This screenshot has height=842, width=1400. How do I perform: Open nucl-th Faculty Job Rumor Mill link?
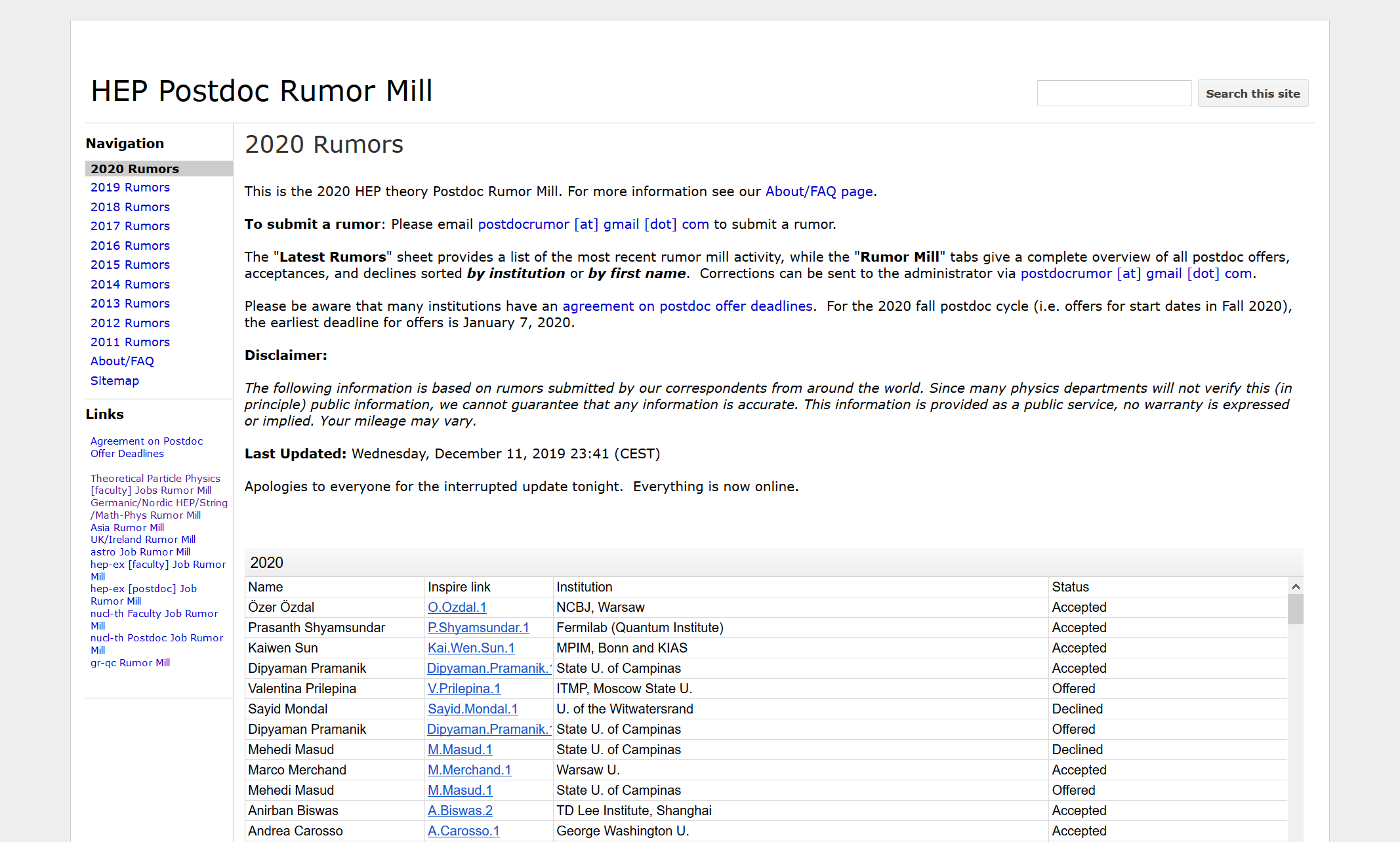click(x=154, y=619)
